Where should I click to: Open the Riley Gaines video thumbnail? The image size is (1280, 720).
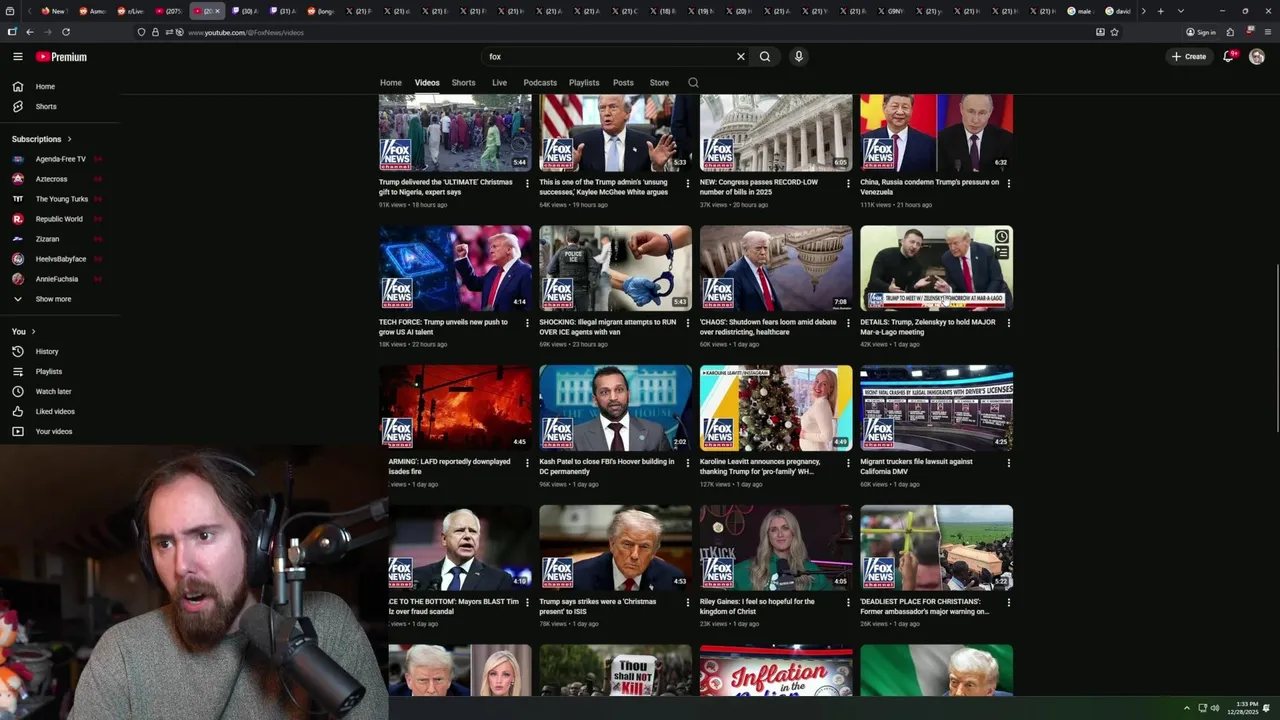776,548
